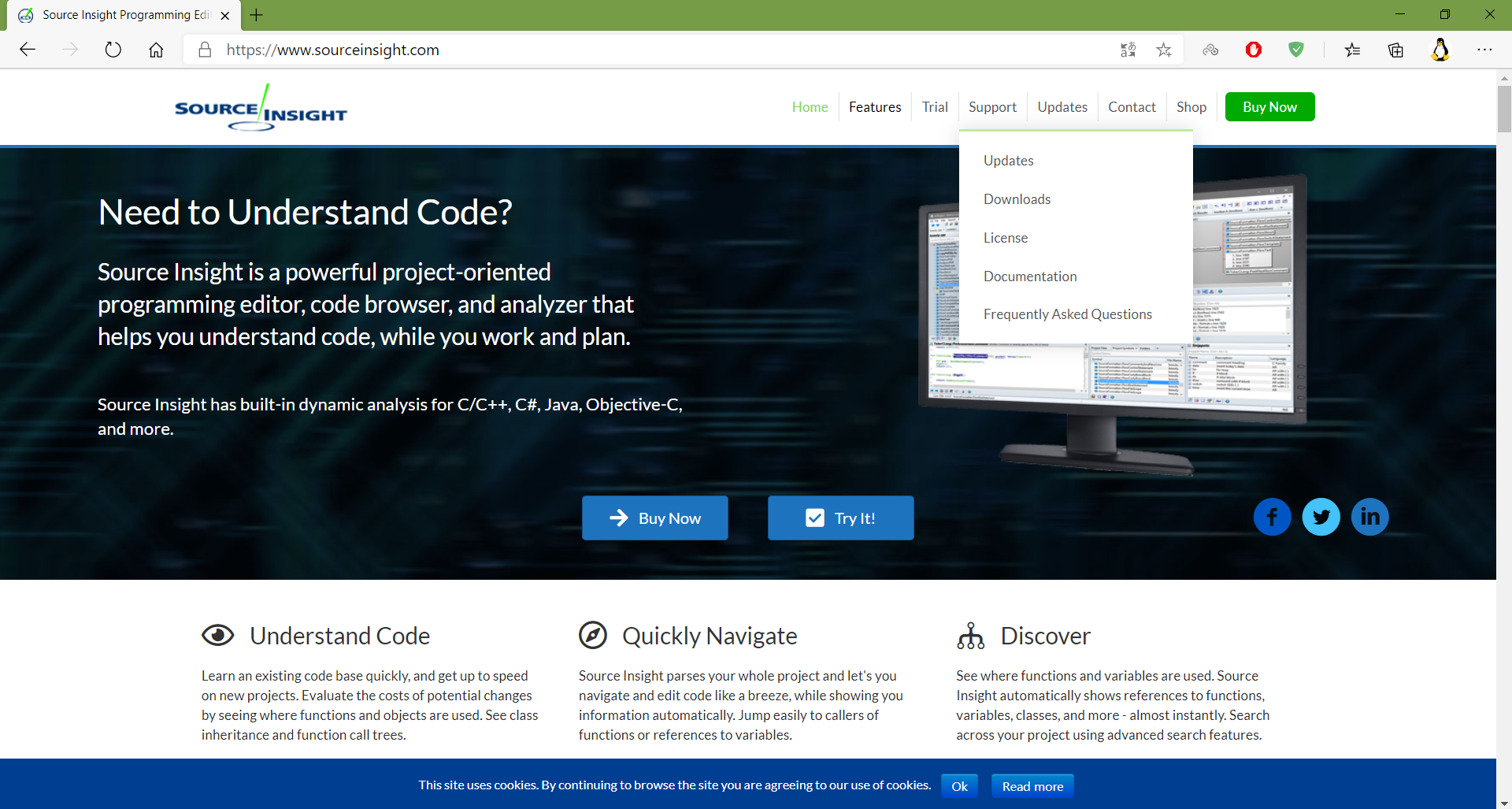The width and height of the screenshot is (1512, 809).
Task: Reload the page with the refresh icon
Action: [113, 50]
